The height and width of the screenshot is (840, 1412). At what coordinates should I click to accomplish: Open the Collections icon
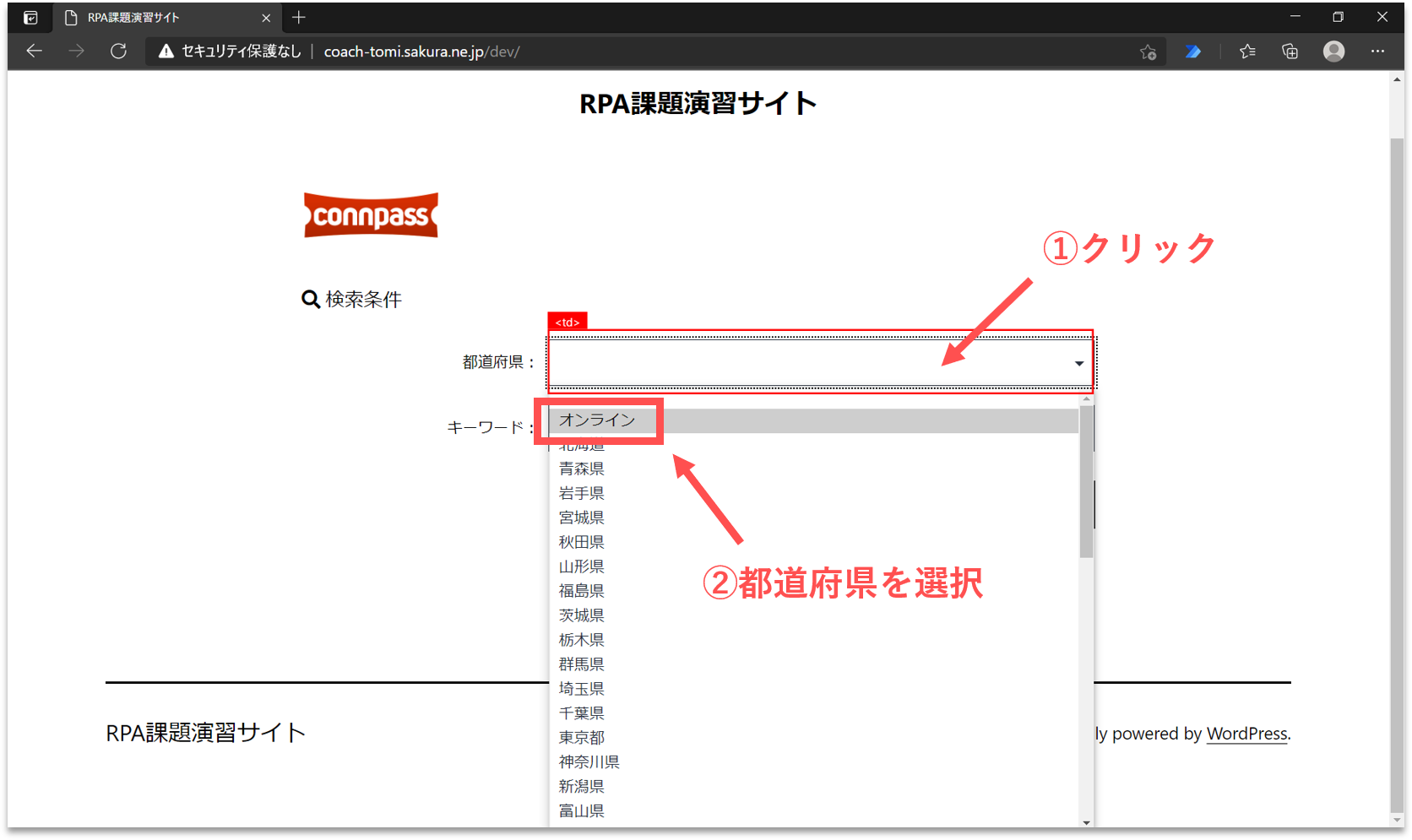click(x=1290, y=51)
